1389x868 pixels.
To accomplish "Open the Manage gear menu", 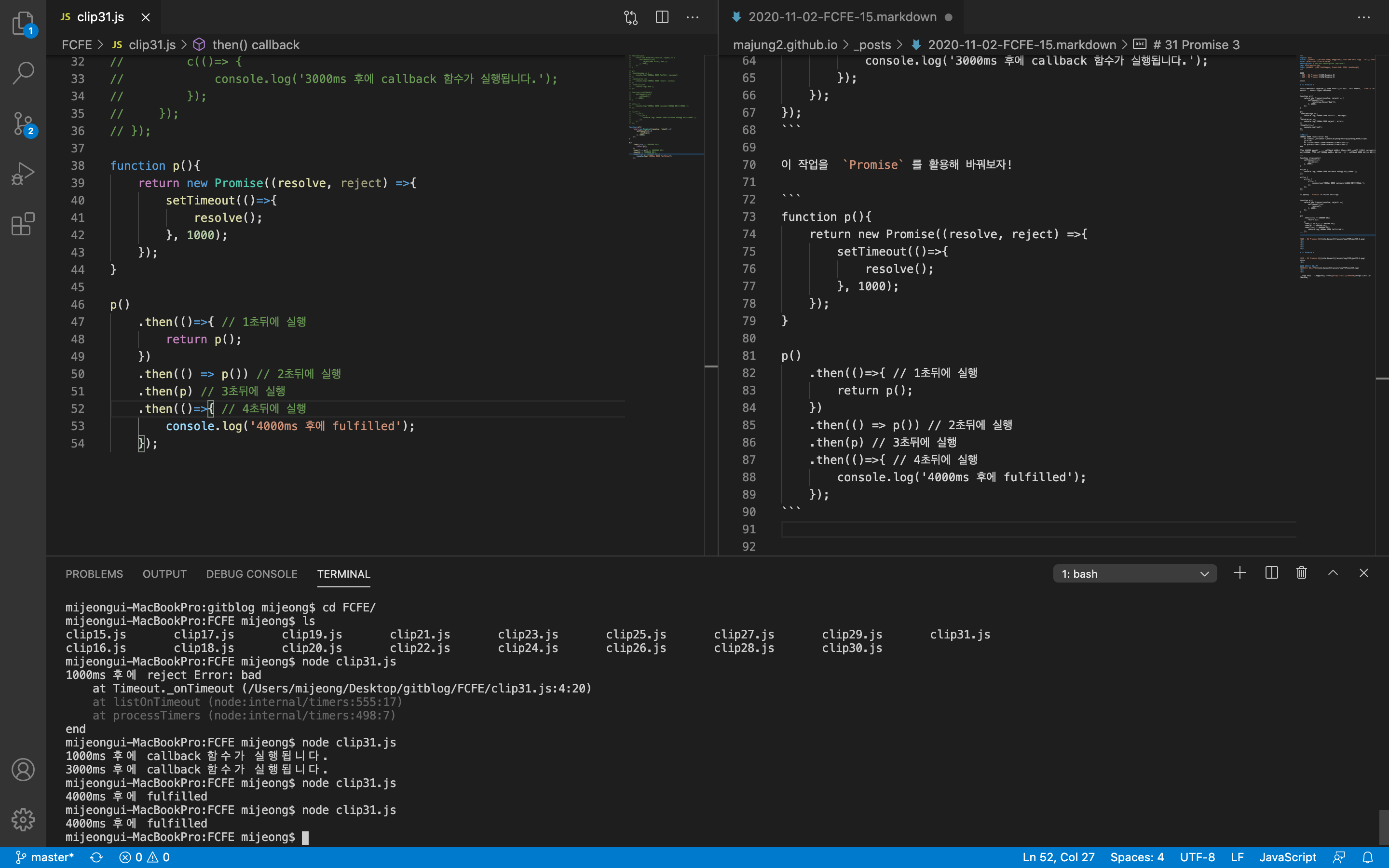I will [x=23, y=819].
